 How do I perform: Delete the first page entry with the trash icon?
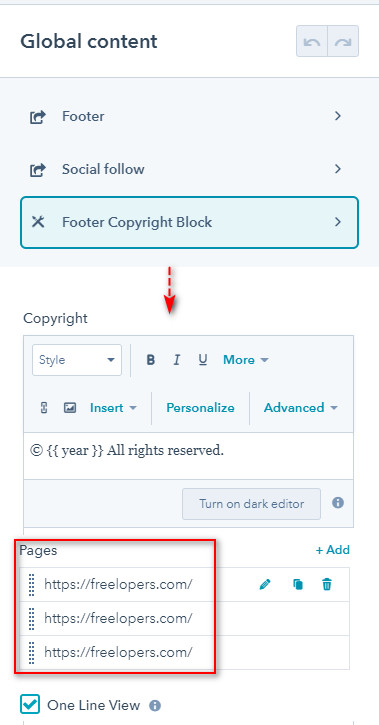tap(327, 585)
